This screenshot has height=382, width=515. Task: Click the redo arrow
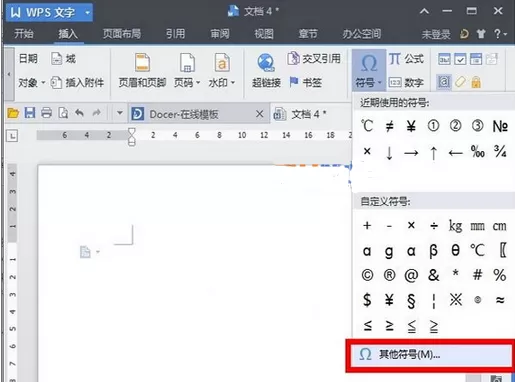[96, 113]
